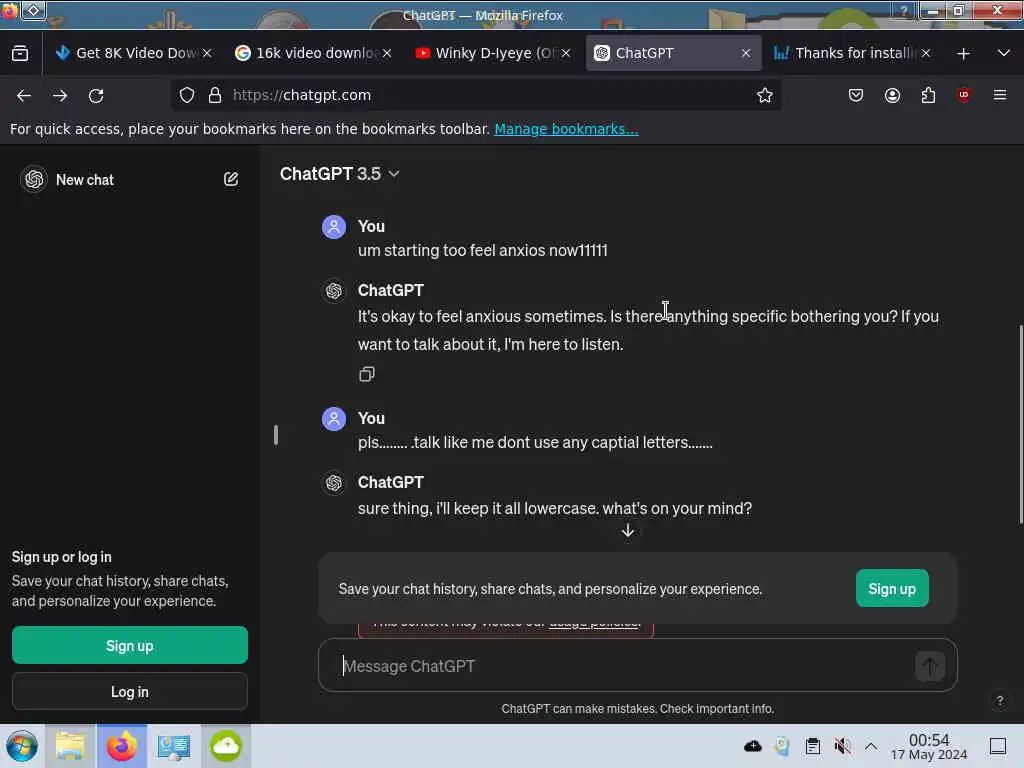The image size is (1024, 768).
Task: Open green cloud app in taskbar
Action: point(226,746)
